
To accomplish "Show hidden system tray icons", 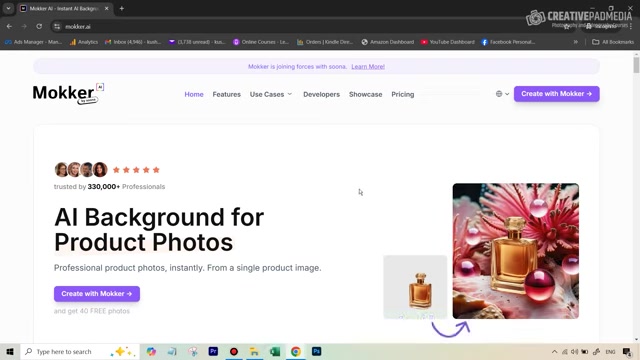I will point(554,352).
